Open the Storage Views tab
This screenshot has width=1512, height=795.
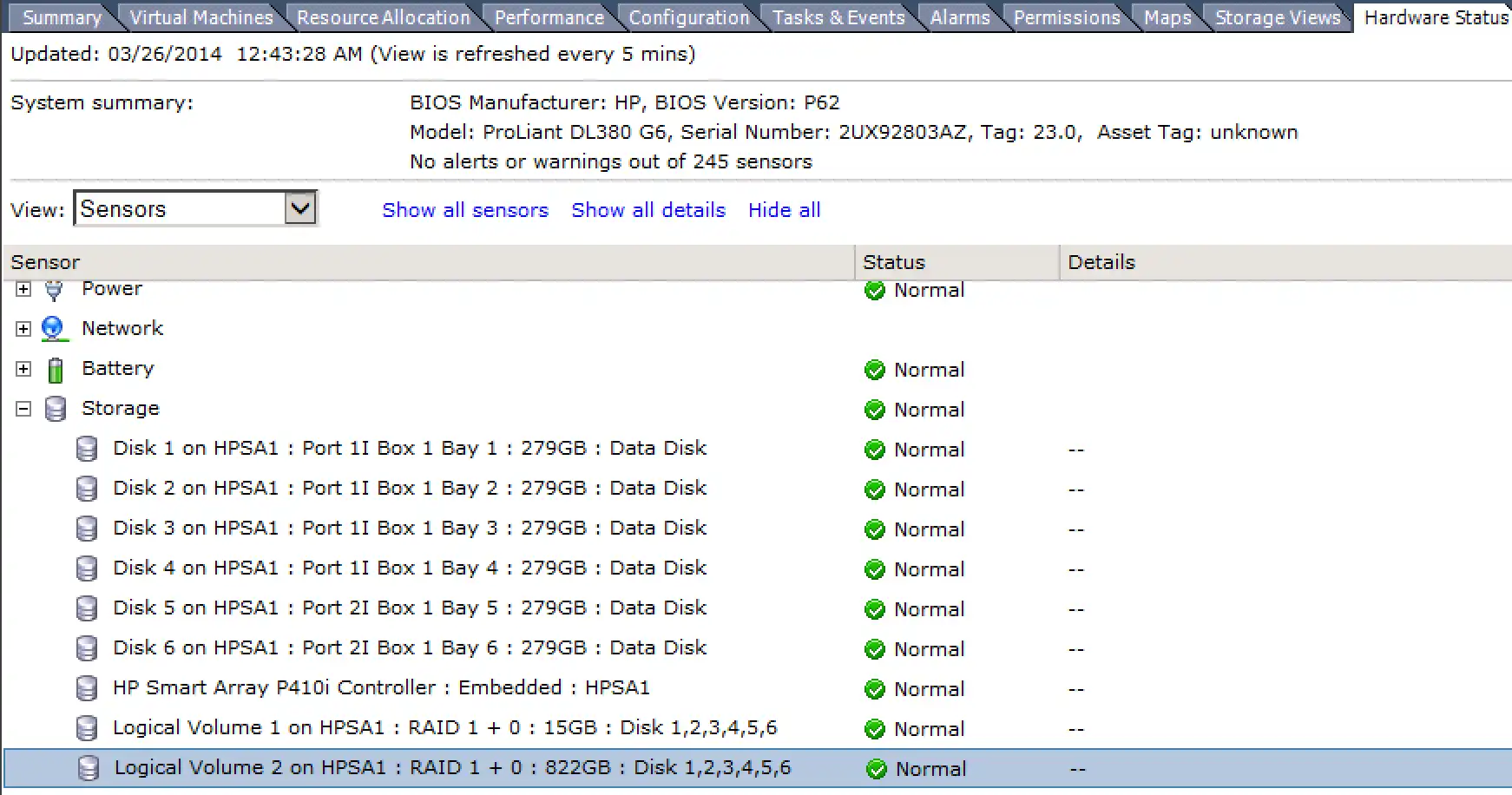[x=1278, y=17]
